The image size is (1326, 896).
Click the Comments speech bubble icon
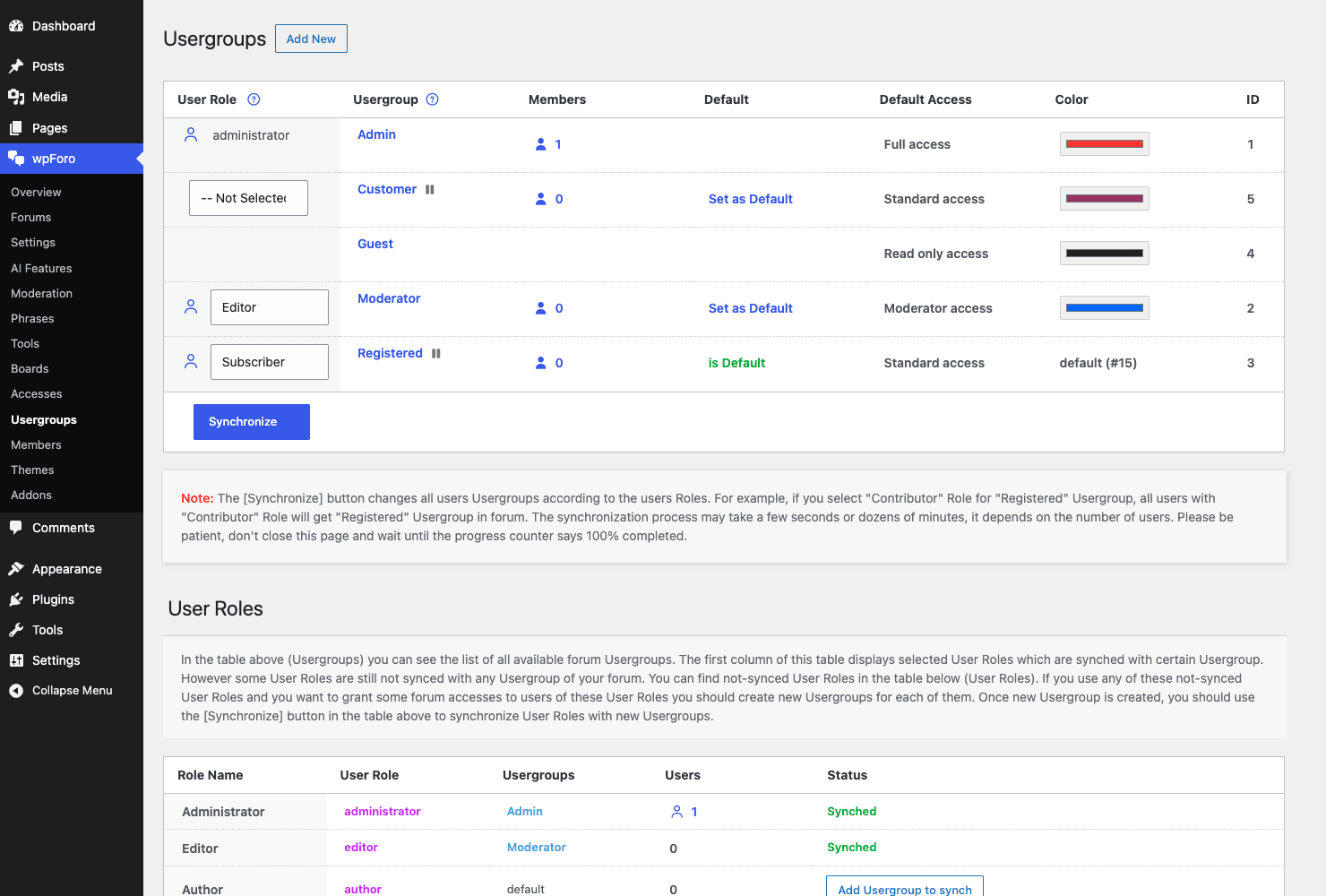tap(16, 528)
